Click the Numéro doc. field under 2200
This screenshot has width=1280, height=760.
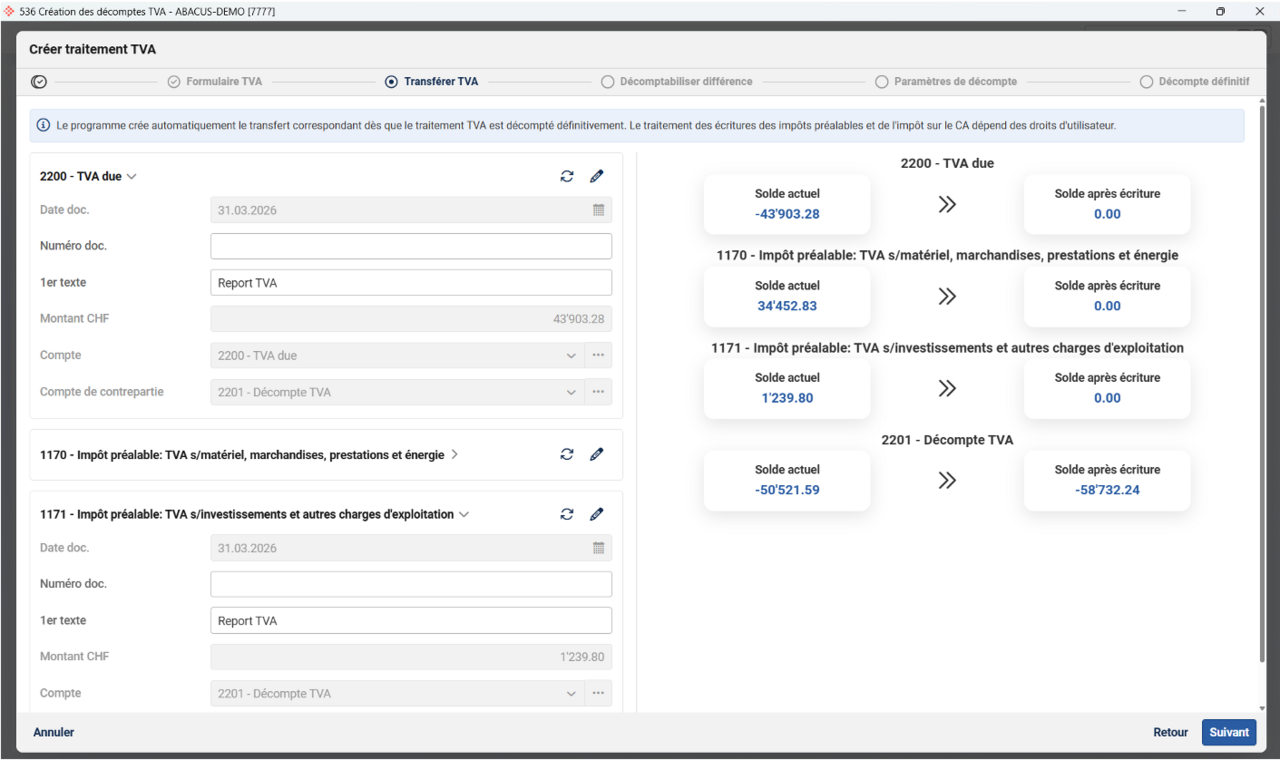point(410,246)
